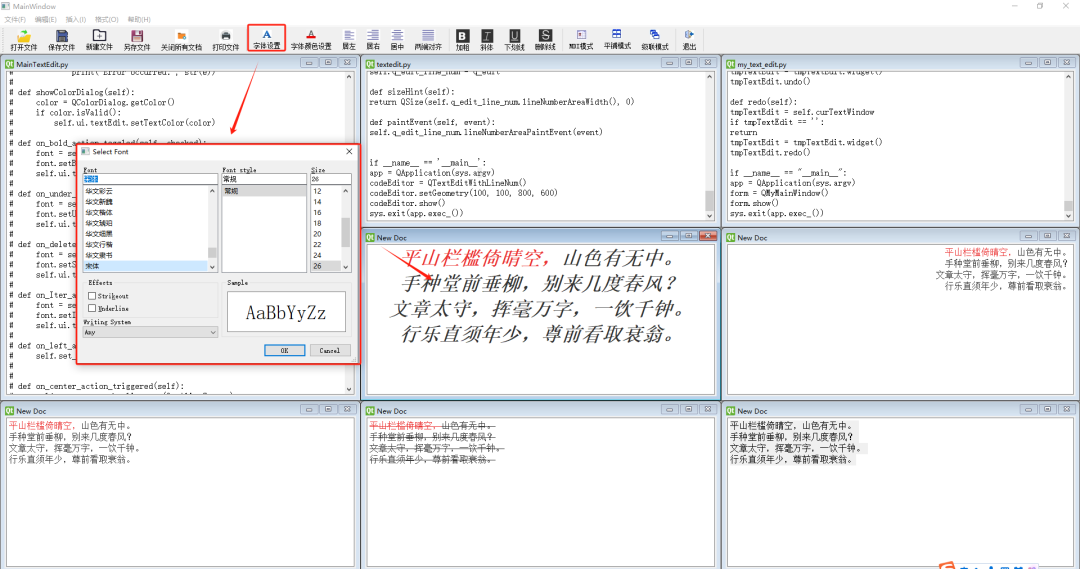Click the font list scroll-up arrow
This screenshot has height=569, width=1080.
[x=212, y=191]
